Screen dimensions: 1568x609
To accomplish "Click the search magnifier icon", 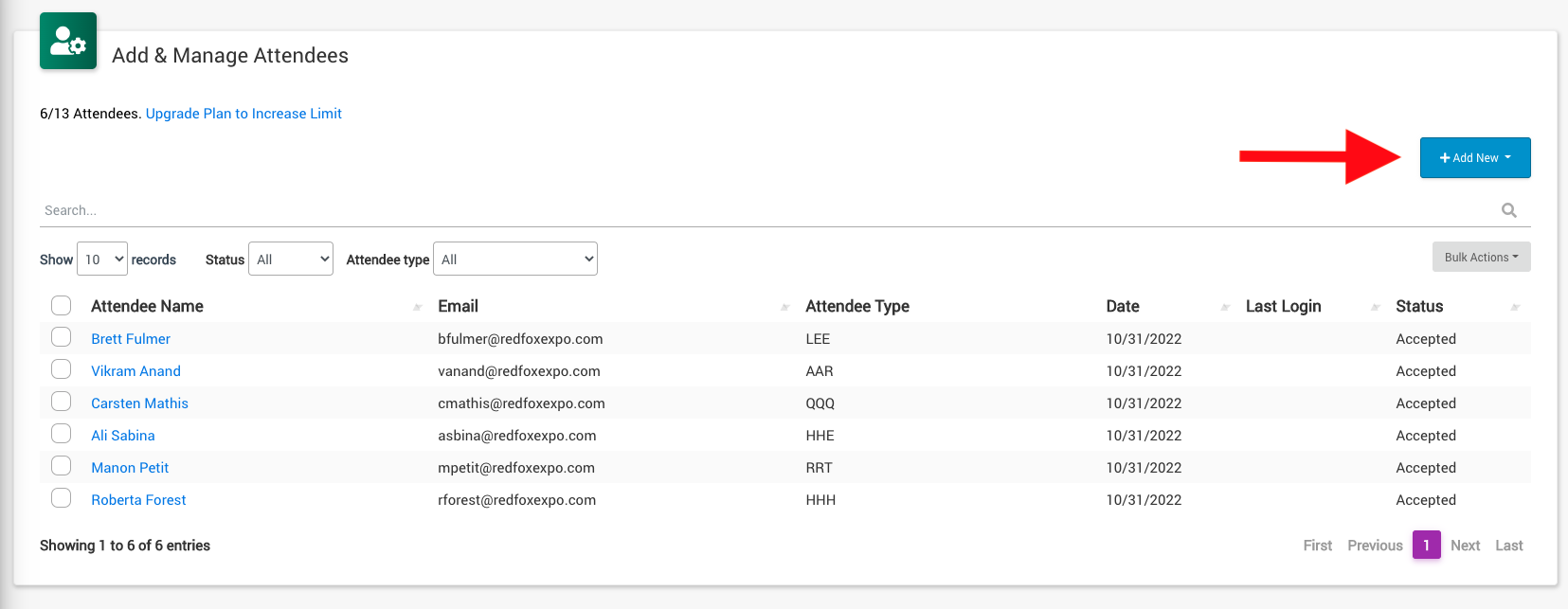I will point(1508,210).
